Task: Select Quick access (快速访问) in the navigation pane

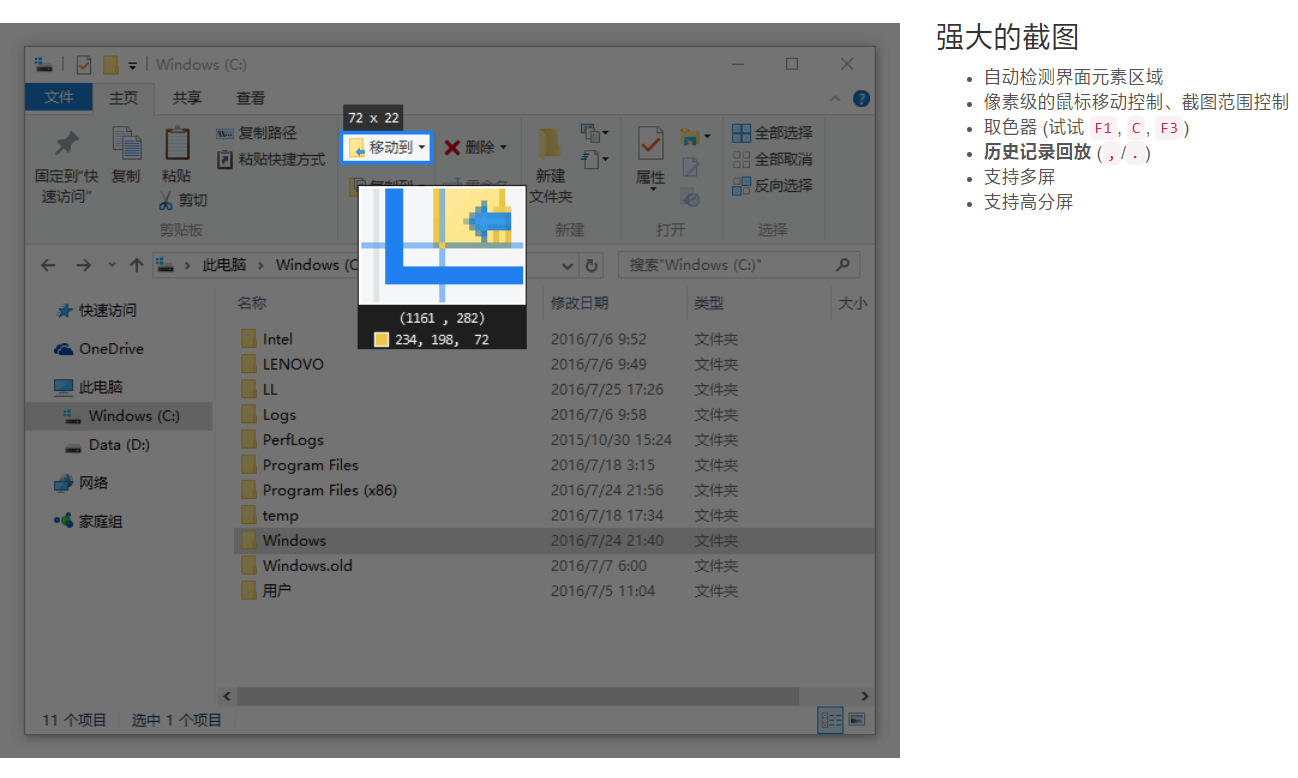Action: pyautogui.click(x=97, y=310)
